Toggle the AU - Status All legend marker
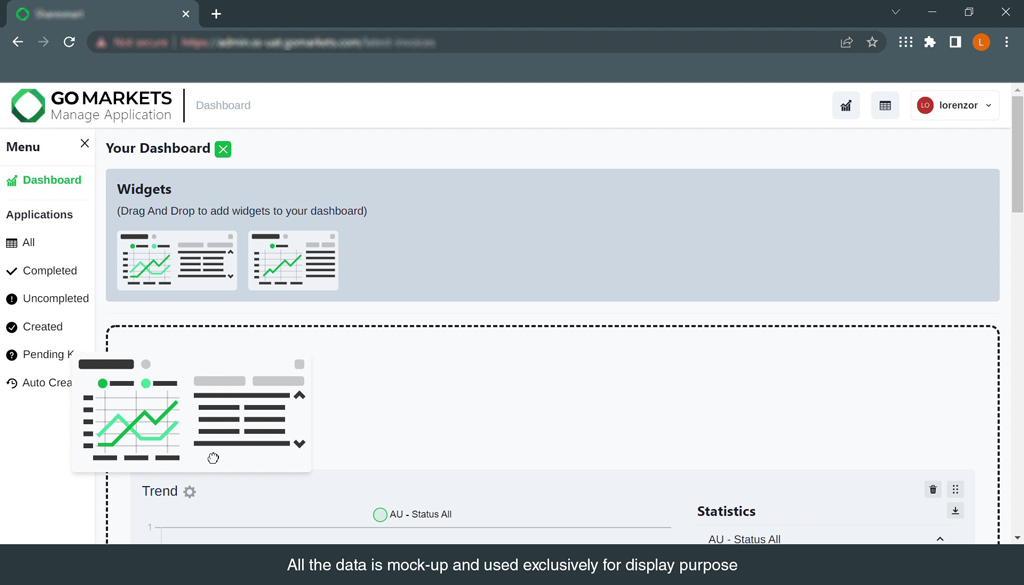The image size is (1024, 585). coord(379,514)
